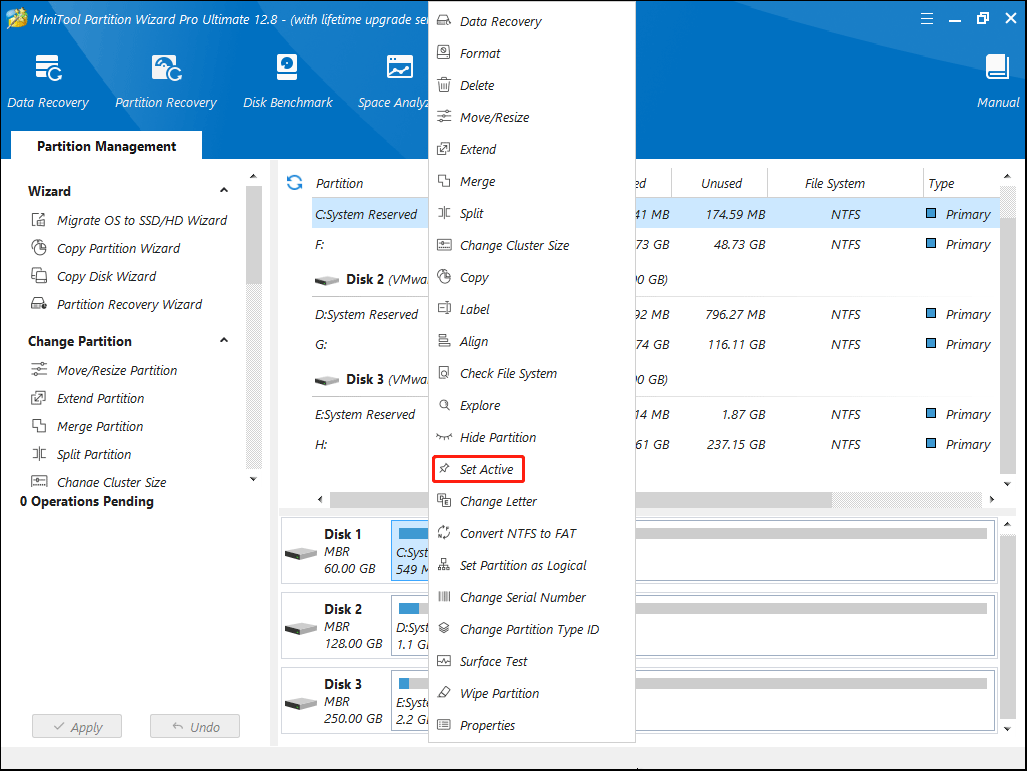This screenshot has height=771, width=1027.
Task: Launch Disk Benchmark from the toolbar
Action: coord(287,67)
